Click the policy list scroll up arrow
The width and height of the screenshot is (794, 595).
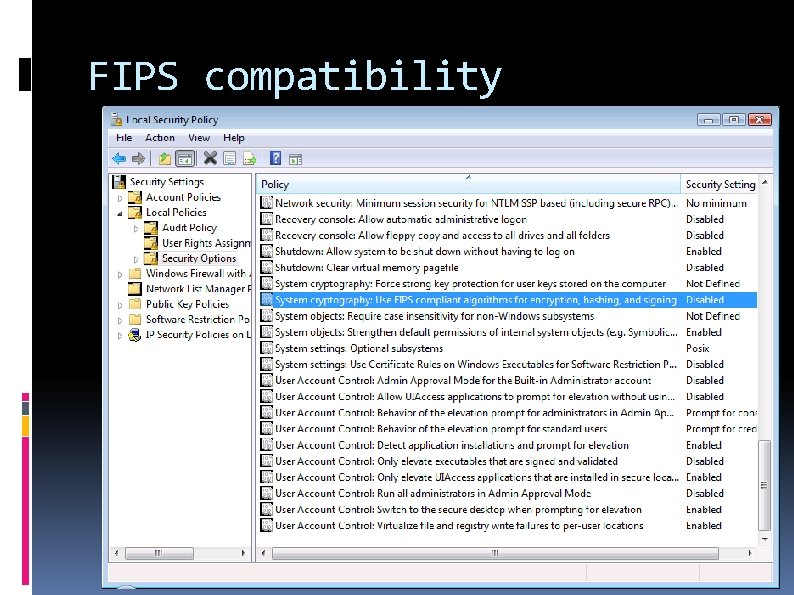tap(765, 182)
